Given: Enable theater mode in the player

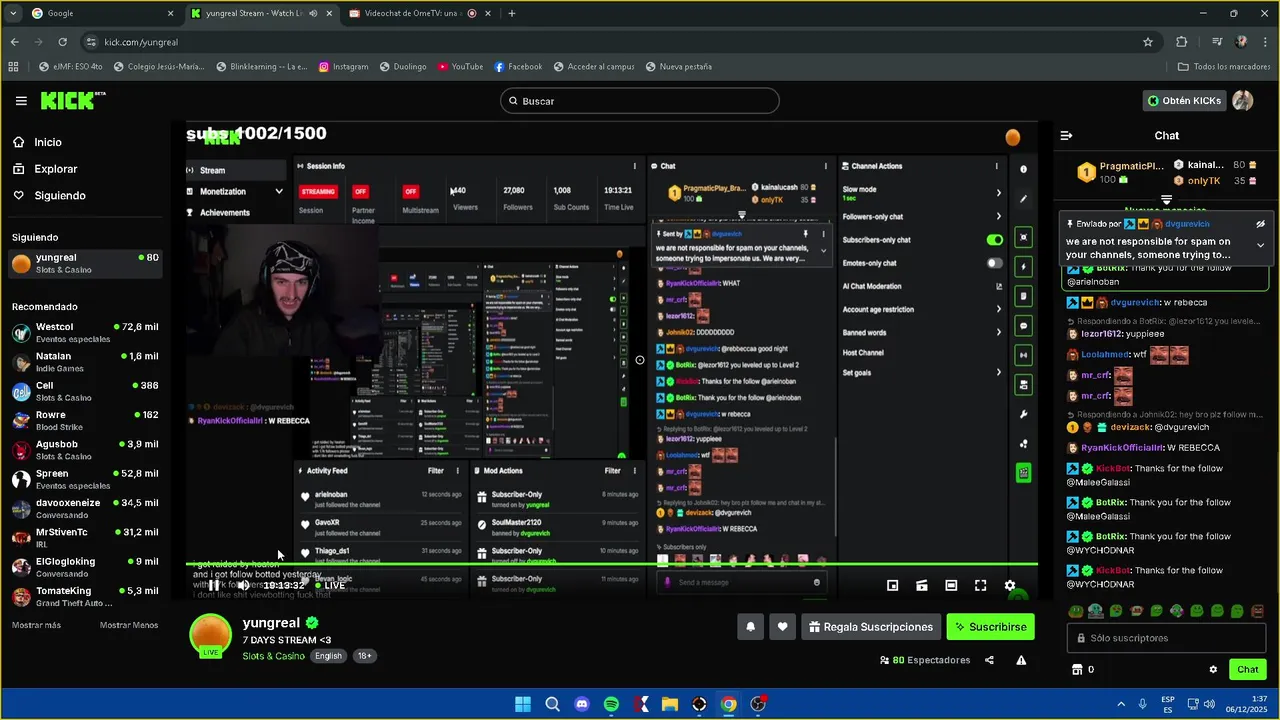Looking at the screenshot, I should point(951,585).
